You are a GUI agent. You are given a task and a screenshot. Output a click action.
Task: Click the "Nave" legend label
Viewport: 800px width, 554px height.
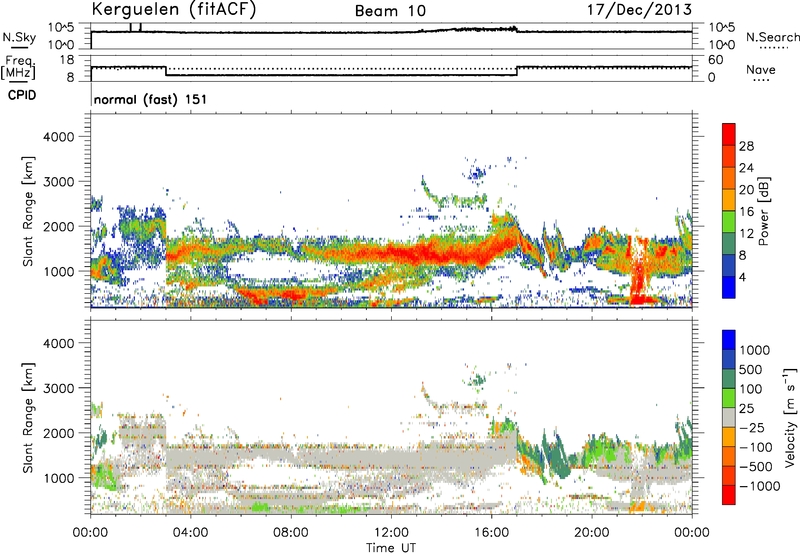click(x=761, y=69)
